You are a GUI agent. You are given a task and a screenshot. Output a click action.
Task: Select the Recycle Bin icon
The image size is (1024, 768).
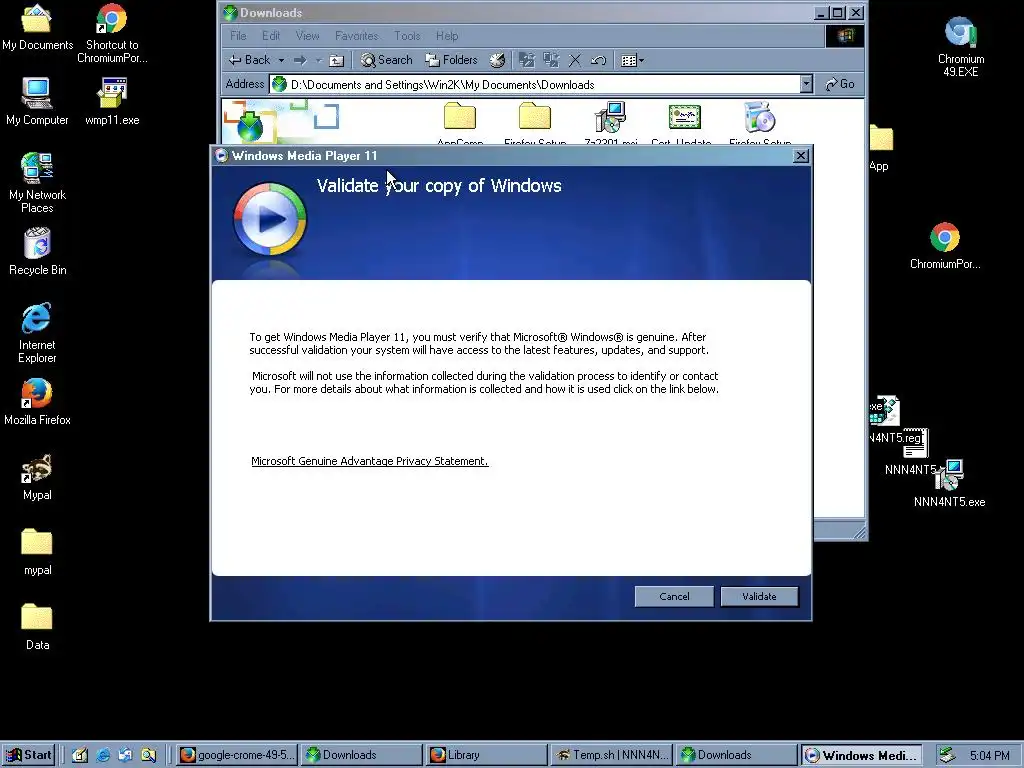[37, 251]
